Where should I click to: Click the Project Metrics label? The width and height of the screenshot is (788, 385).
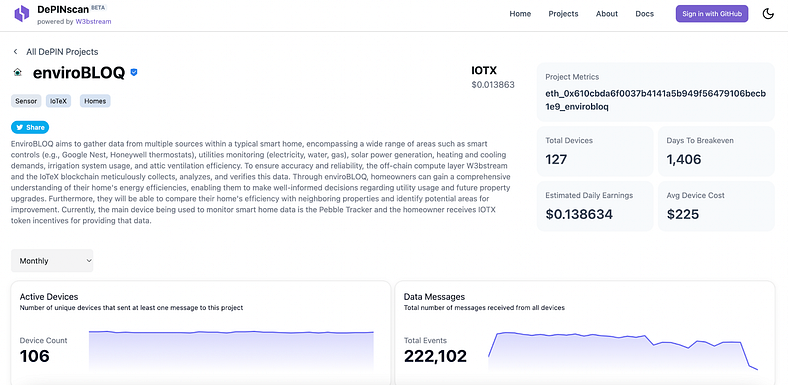[572, 77]
